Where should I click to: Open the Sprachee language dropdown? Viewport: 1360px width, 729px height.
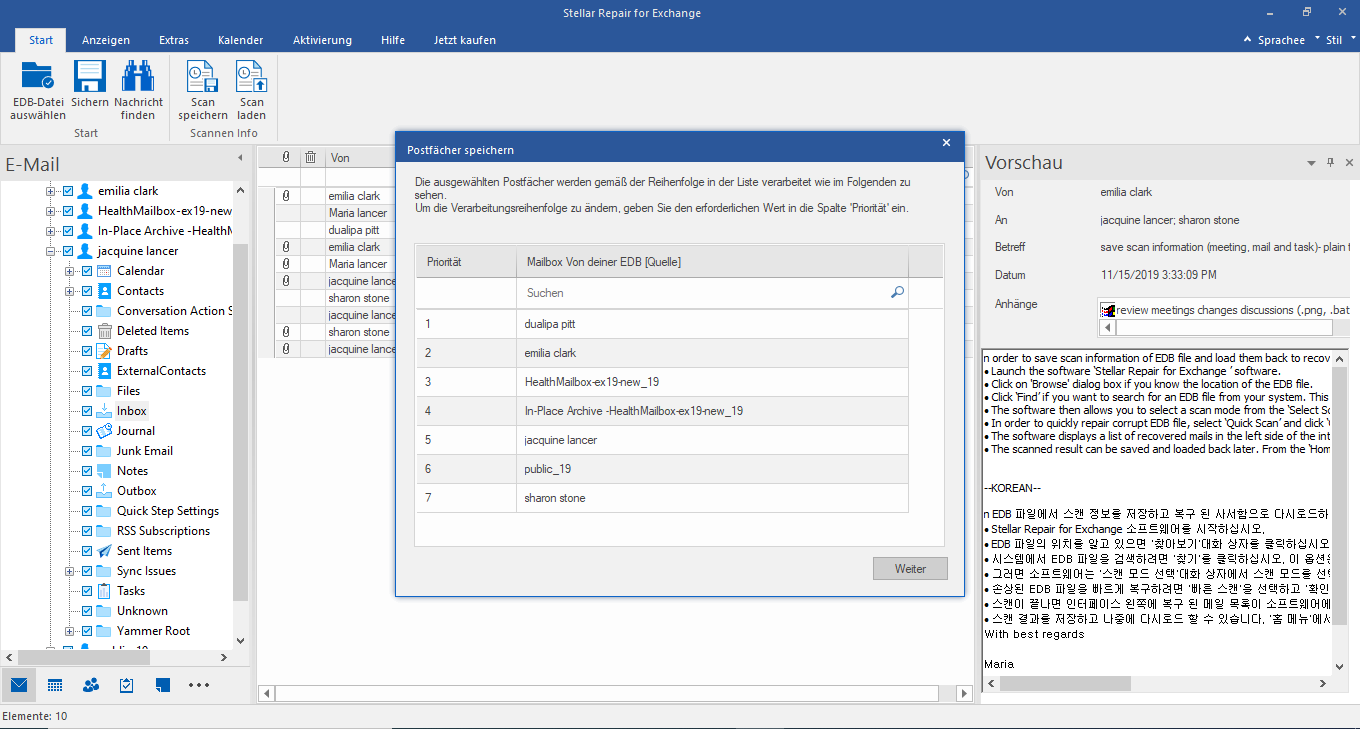1281,40
